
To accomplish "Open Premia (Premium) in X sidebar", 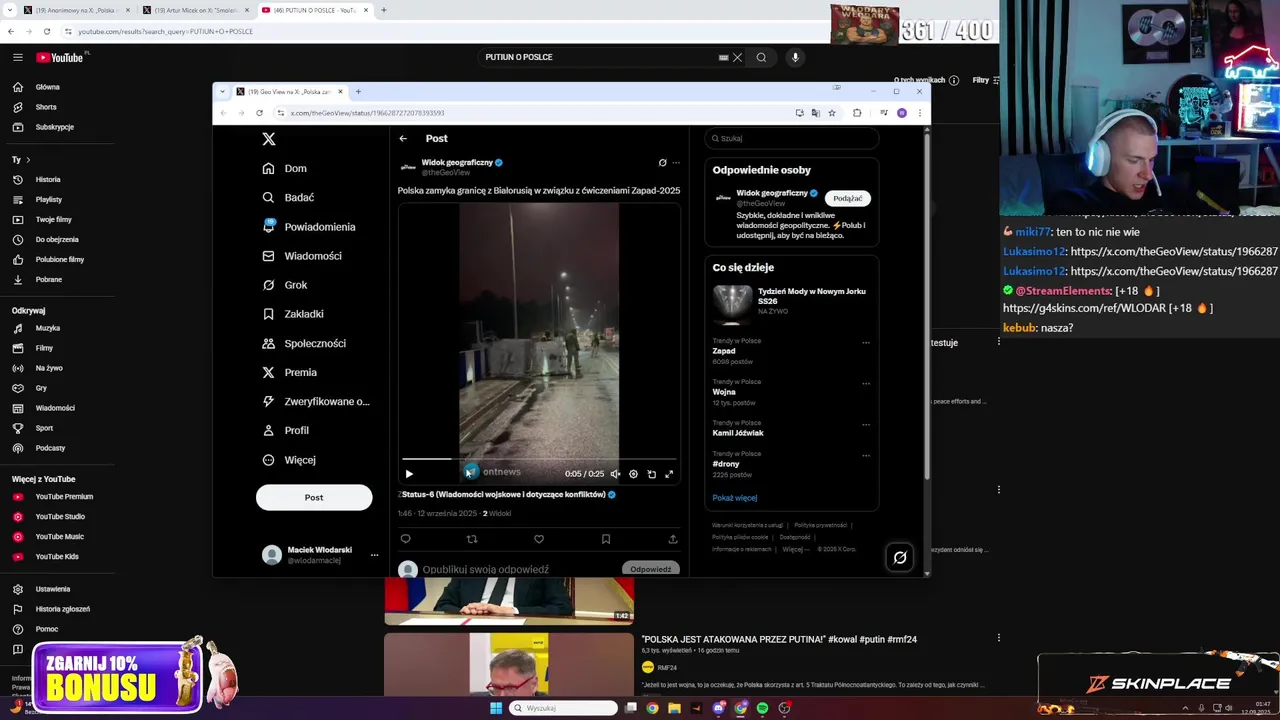I will pyautogui.click(x=290, y=372).
